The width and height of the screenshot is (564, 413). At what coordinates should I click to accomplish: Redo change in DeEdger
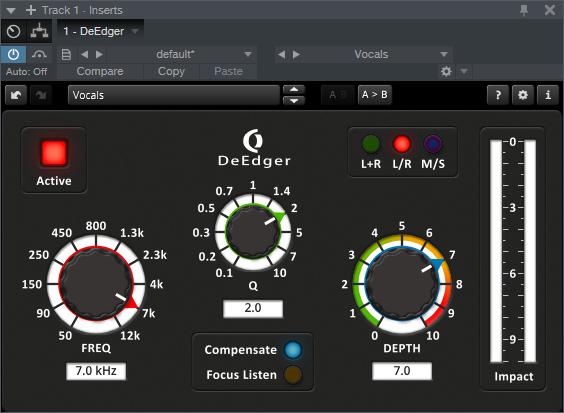point(41,95)
